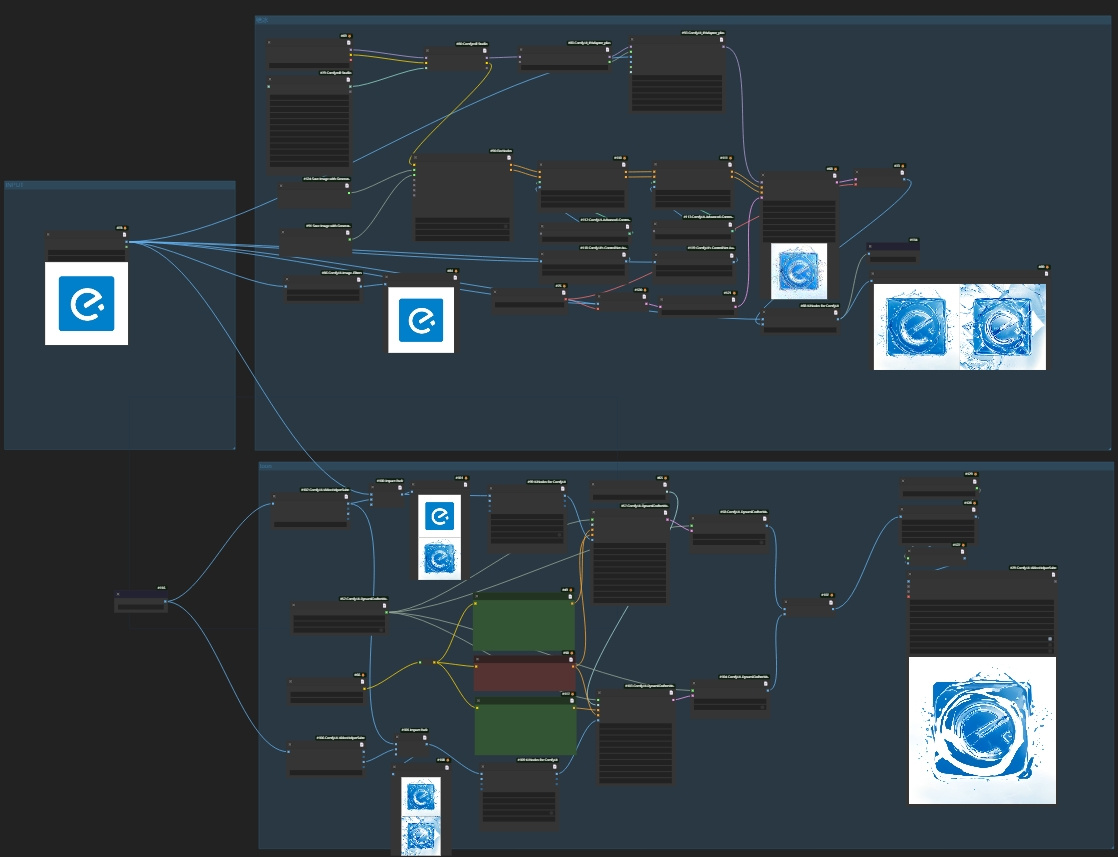The image size is (1118, 857).
Task: Click value field of purple node left of bottom group
Action: [140, 606]
